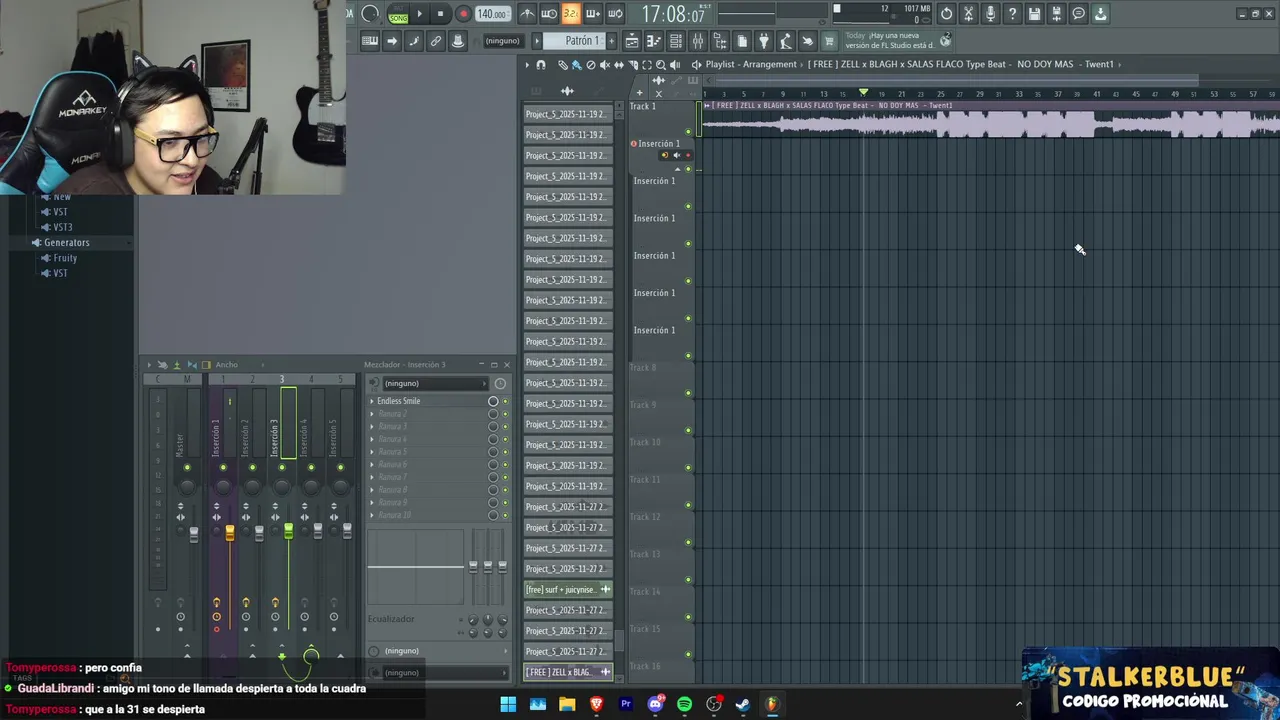Click the Inserción 3 green volume fader
The width and height of the screenshot is (1280, 720).
(289, 530)
